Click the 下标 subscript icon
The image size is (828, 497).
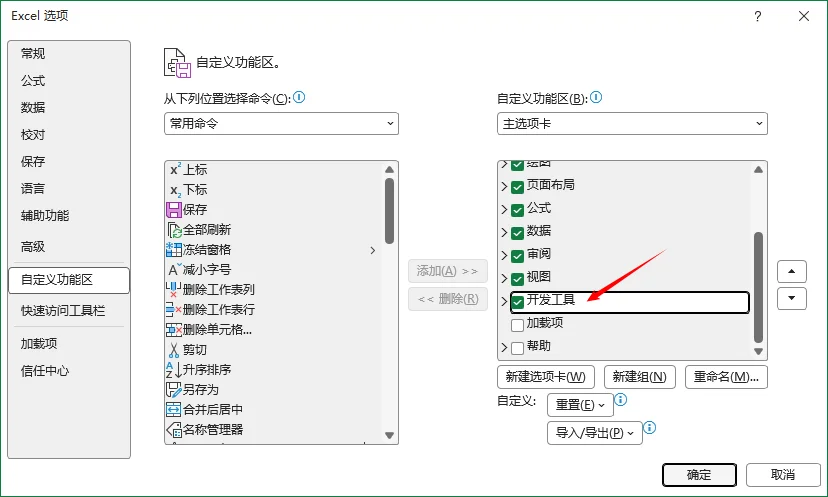(175, 190)
